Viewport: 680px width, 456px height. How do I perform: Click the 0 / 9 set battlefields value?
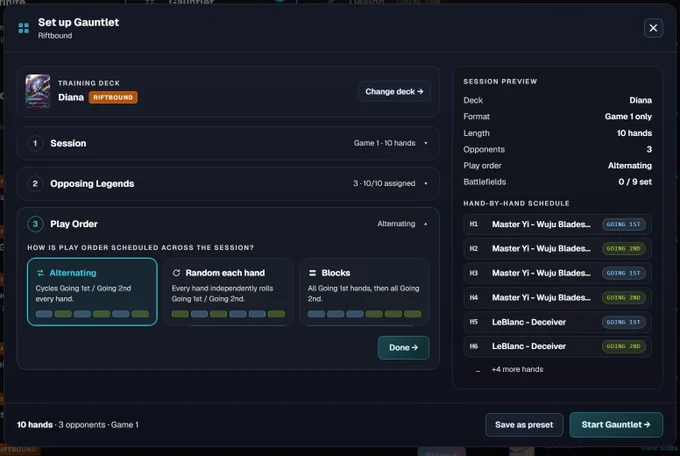coord(635,182)
